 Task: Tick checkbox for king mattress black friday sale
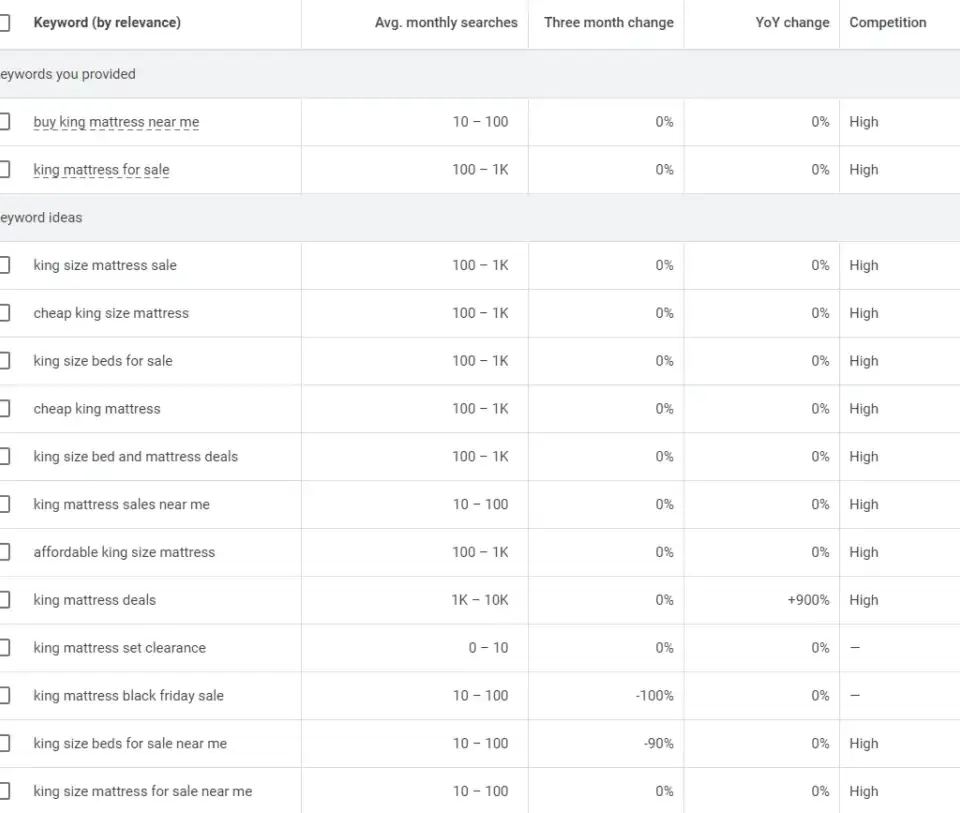tap(4, 695)
